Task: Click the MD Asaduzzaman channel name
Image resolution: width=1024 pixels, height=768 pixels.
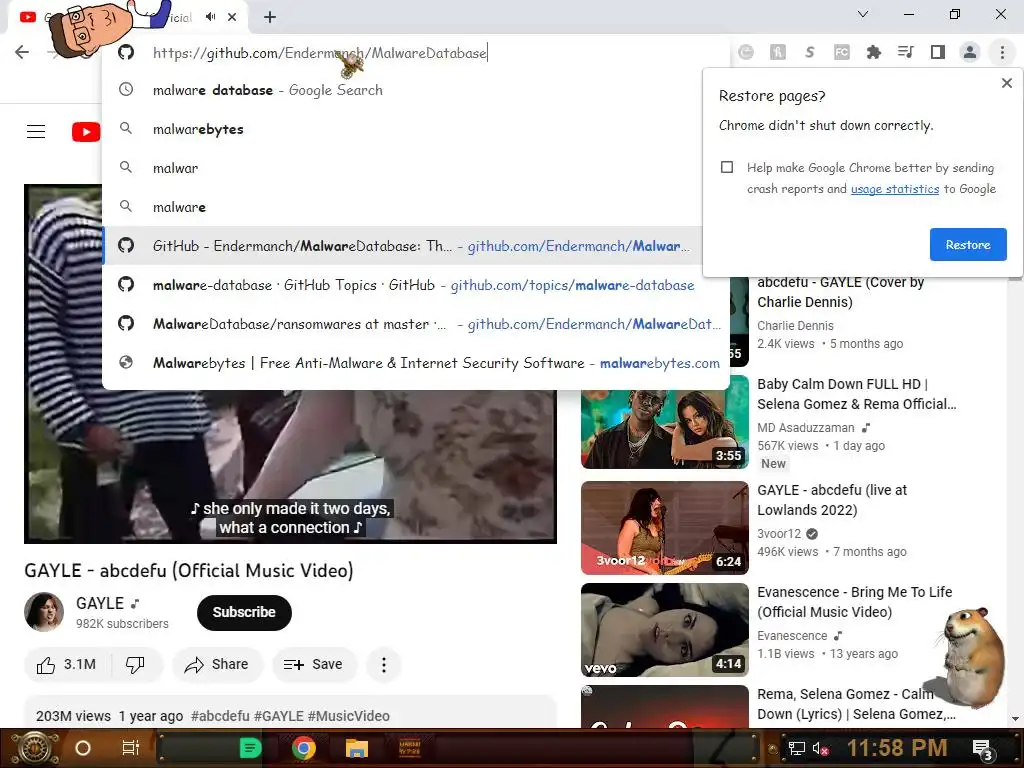Action: [x=805, y=428]
